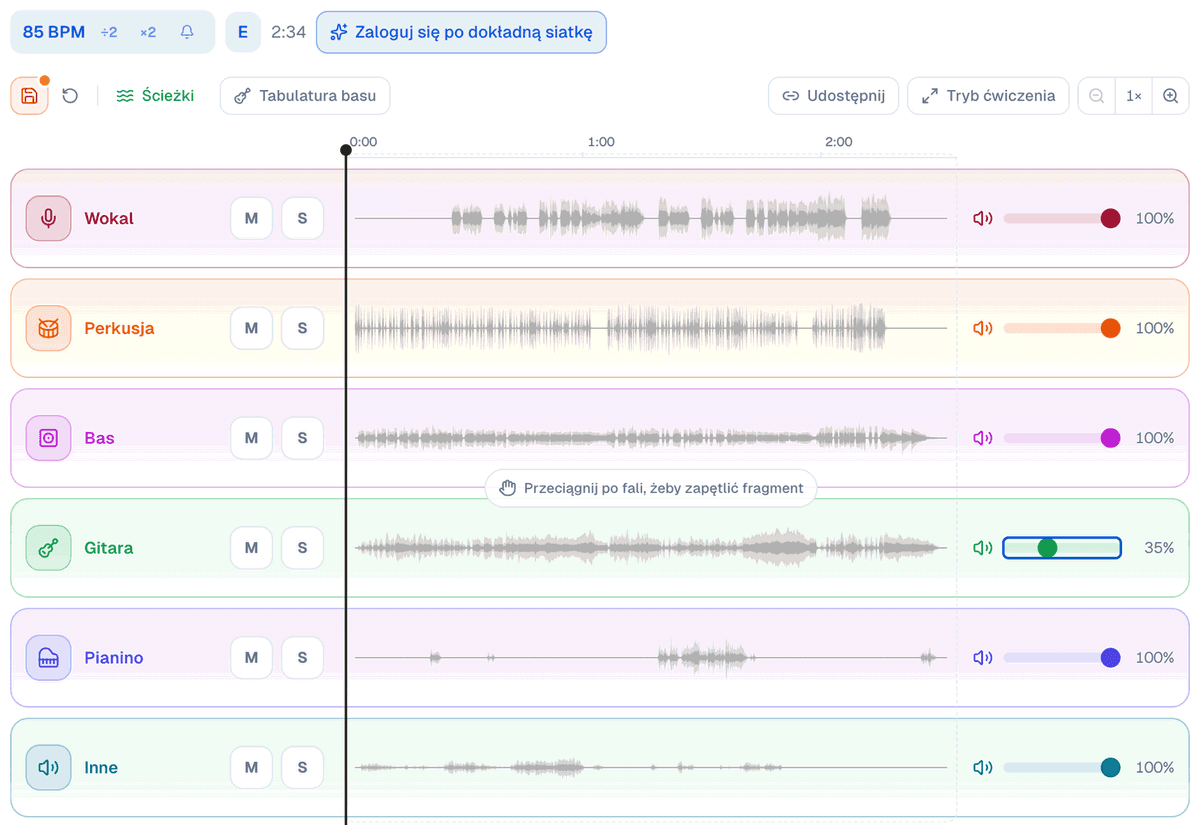Open the Ścieżki tracks view
Screen dimensions: 1200x825
[x=155, y=96]
